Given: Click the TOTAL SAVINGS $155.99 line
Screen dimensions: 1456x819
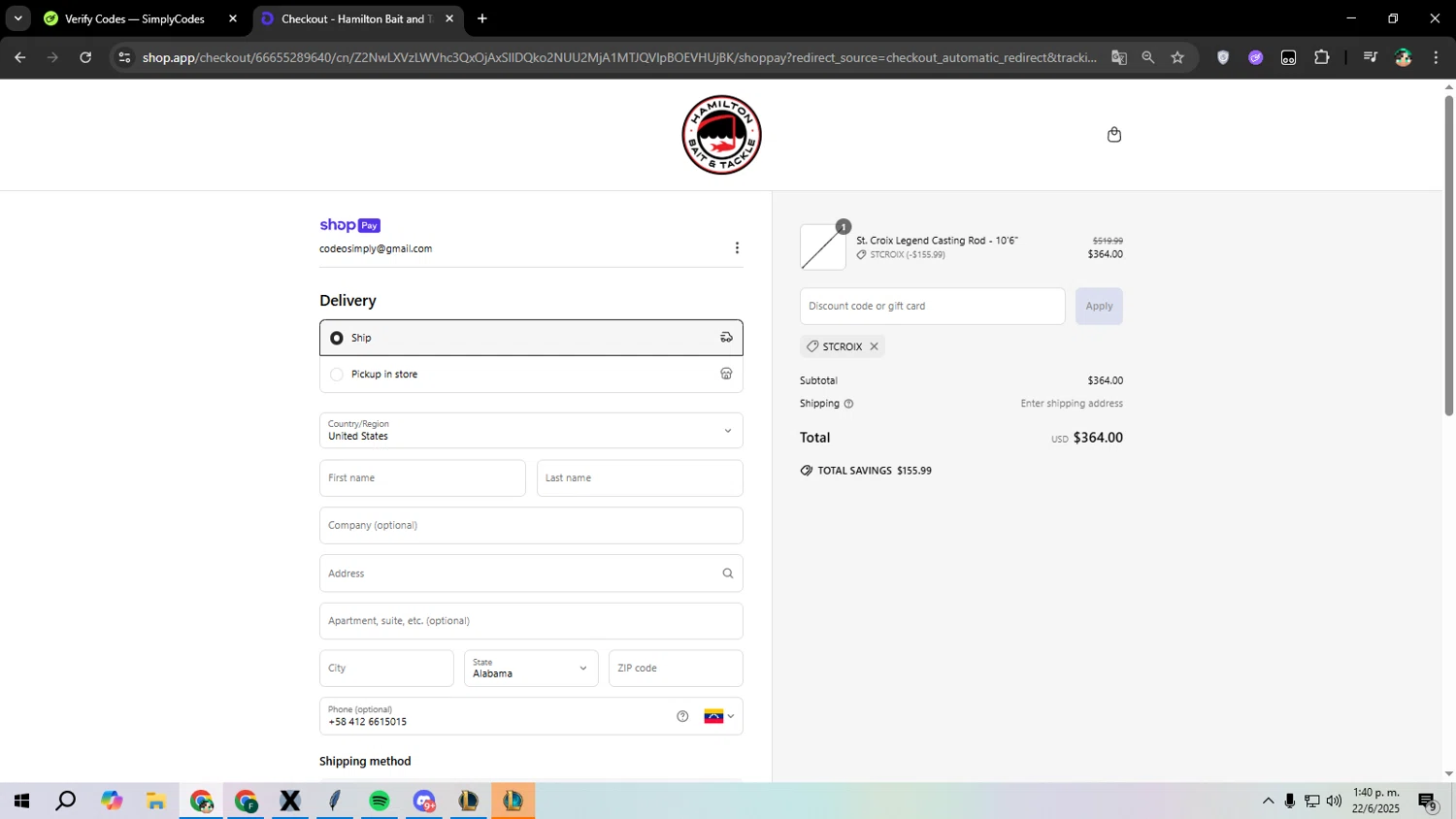Looking at the screenshot, I should coord(866,471).
